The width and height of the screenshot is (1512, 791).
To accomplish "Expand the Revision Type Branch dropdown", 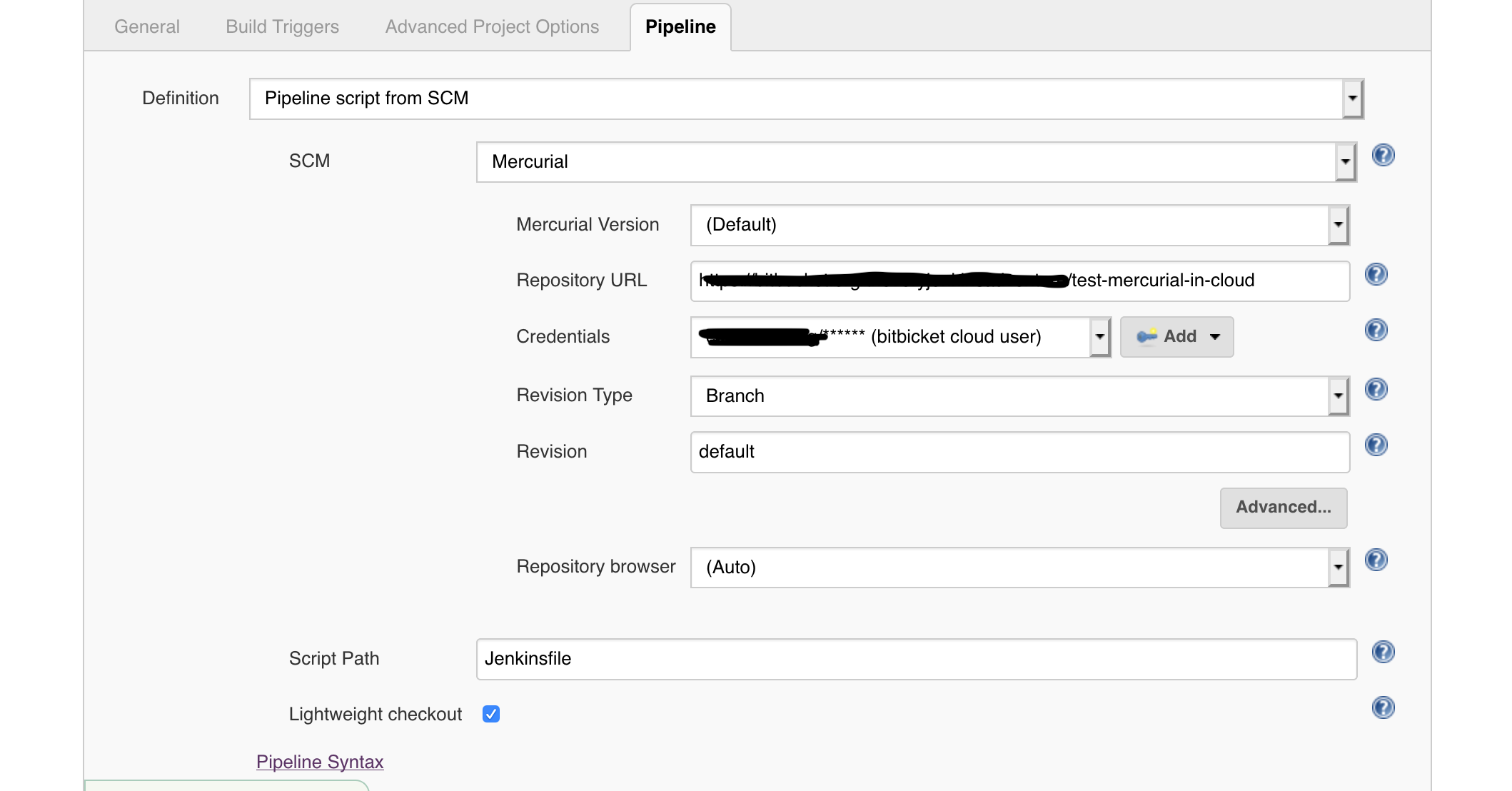I will [x=1340, y=395].
